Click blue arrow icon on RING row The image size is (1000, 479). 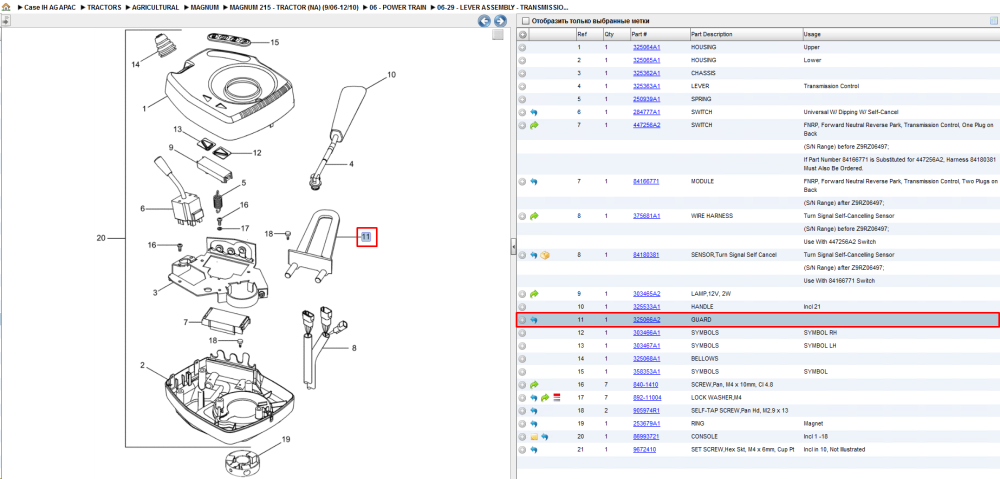(x=534, y=424)
